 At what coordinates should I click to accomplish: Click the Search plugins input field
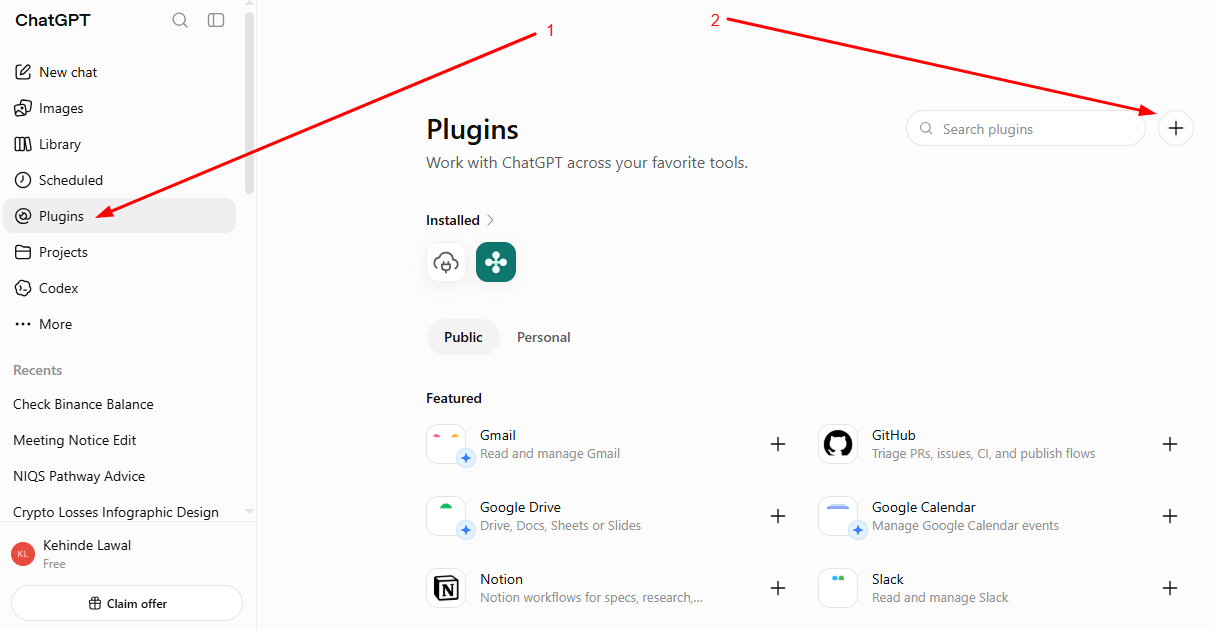coord(1025,128)
